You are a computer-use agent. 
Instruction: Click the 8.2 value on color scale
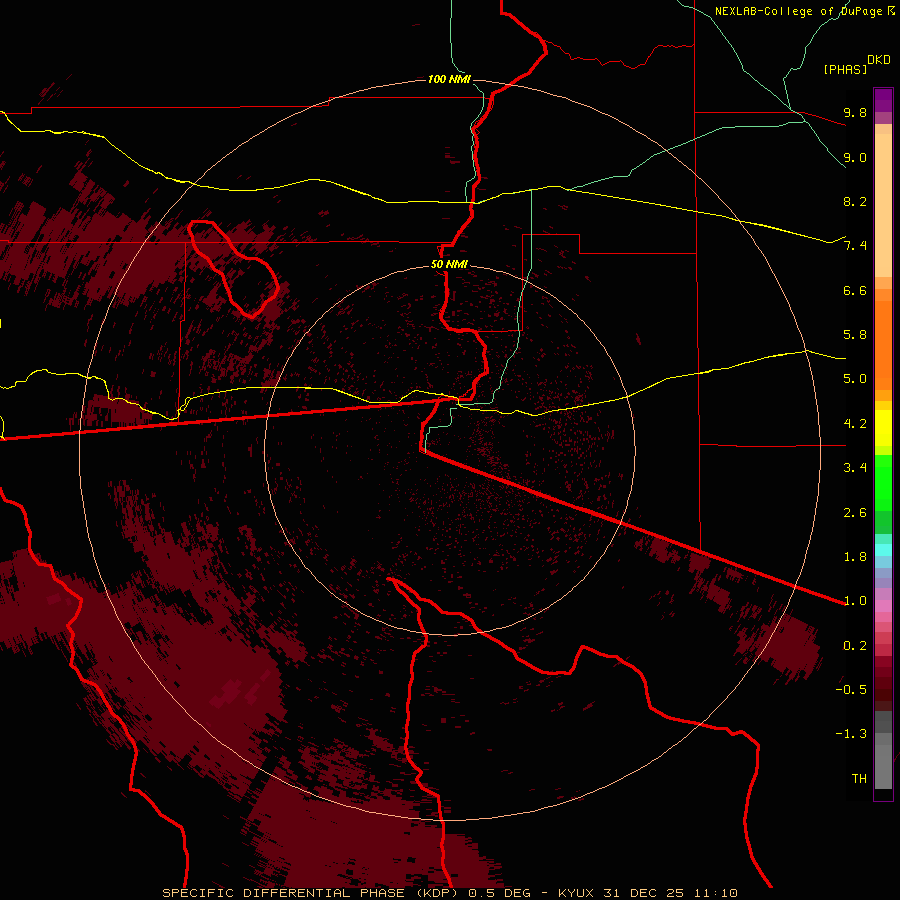point(855,201)
